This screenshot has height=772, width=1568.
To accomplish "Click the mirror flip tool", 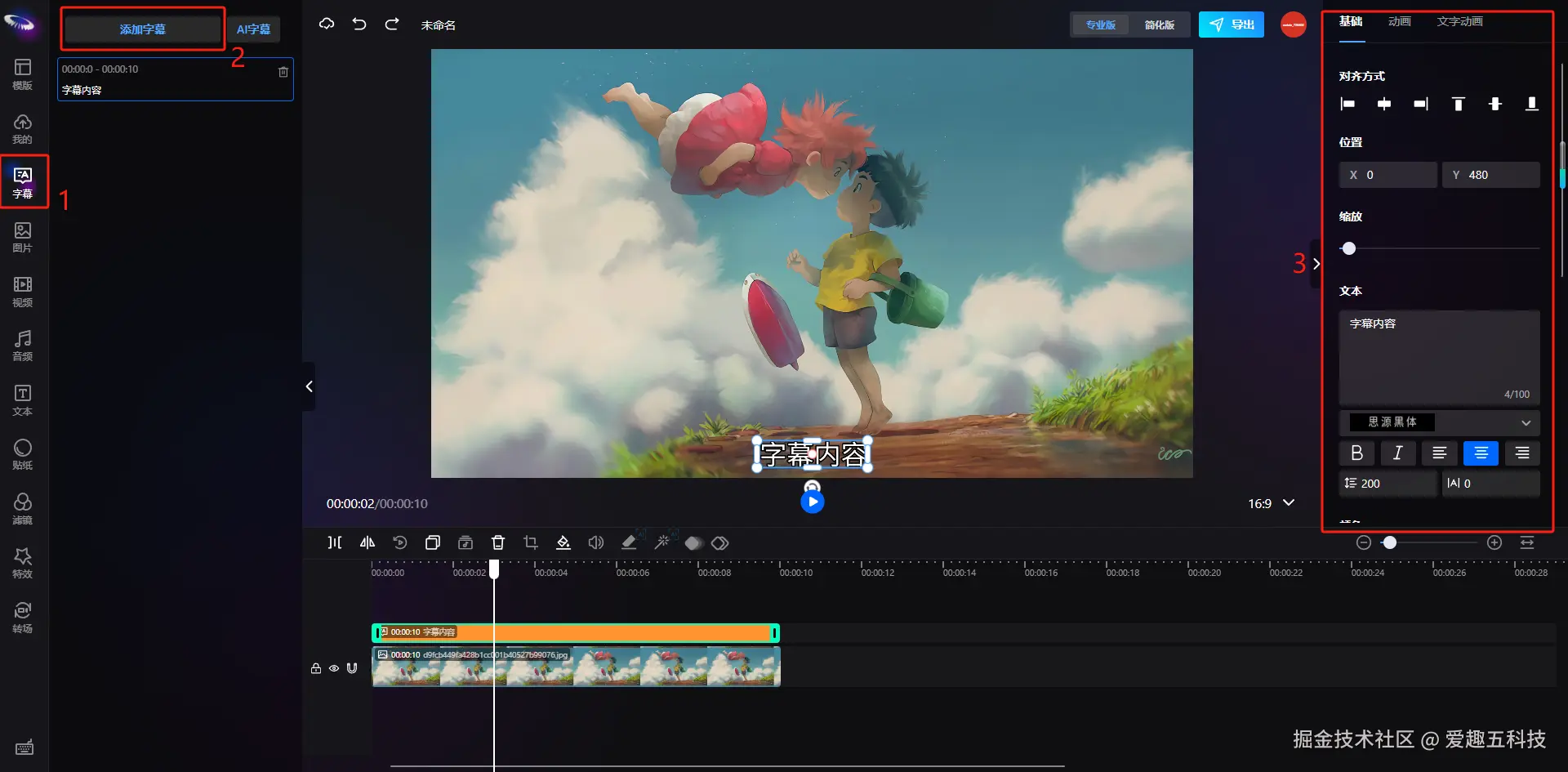I will 367,542.
